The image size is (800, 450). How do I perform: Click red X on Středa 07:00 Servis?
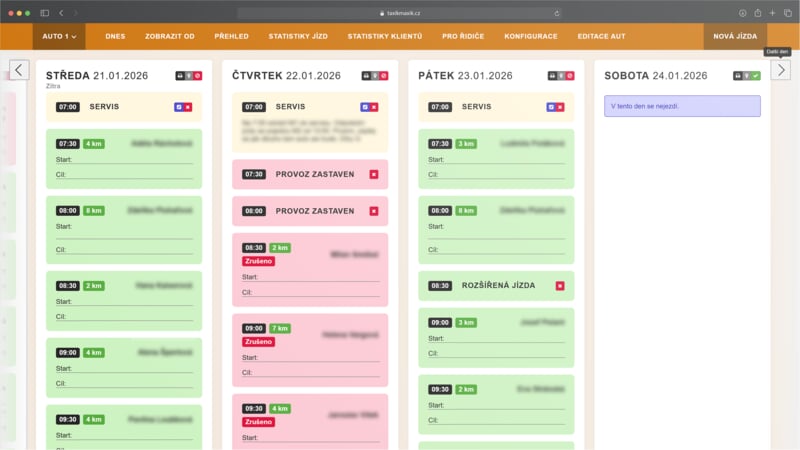point(188,107)
